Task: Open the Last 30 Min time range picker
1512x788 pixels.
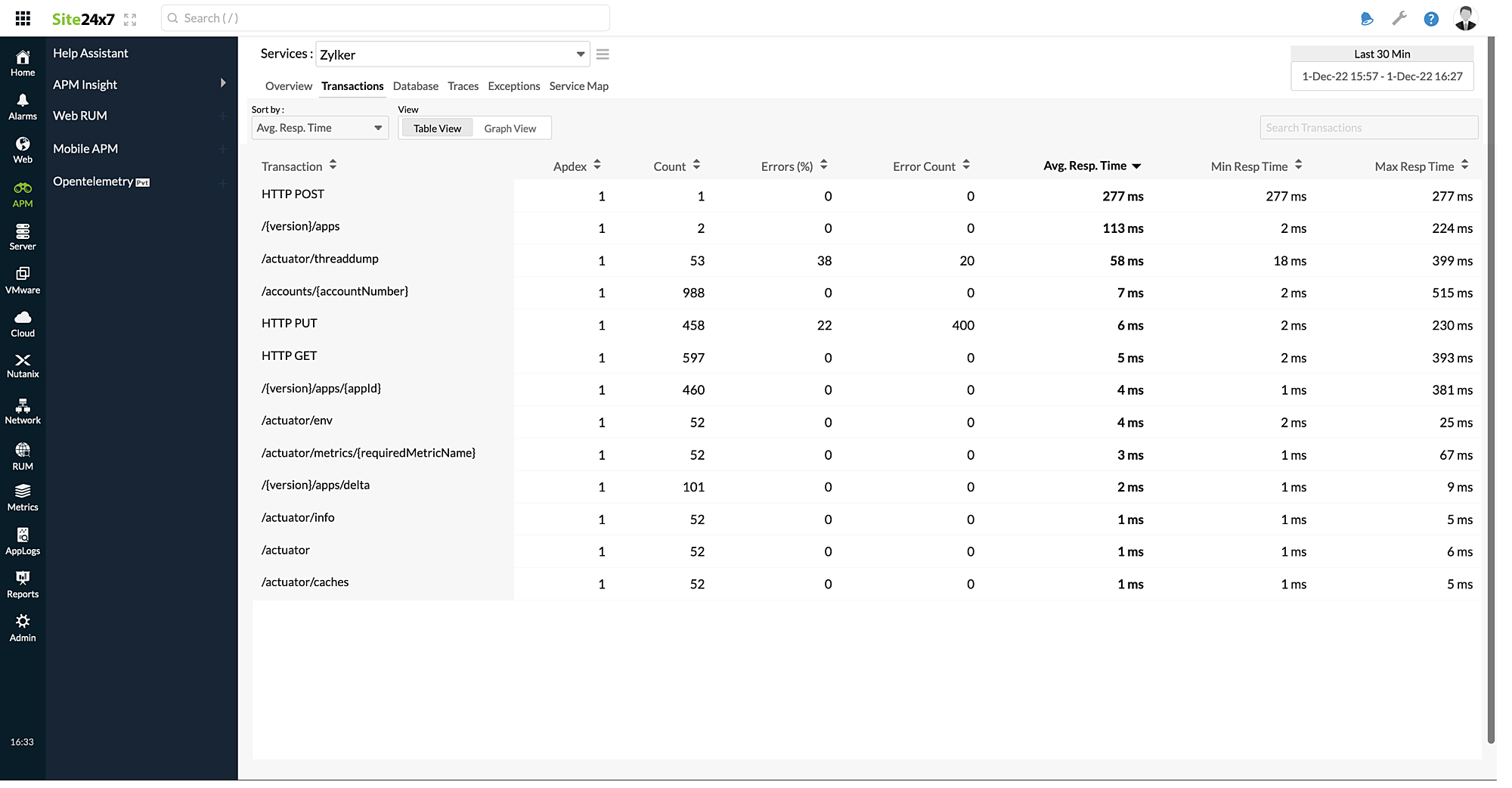Action: click(1381, 54)
